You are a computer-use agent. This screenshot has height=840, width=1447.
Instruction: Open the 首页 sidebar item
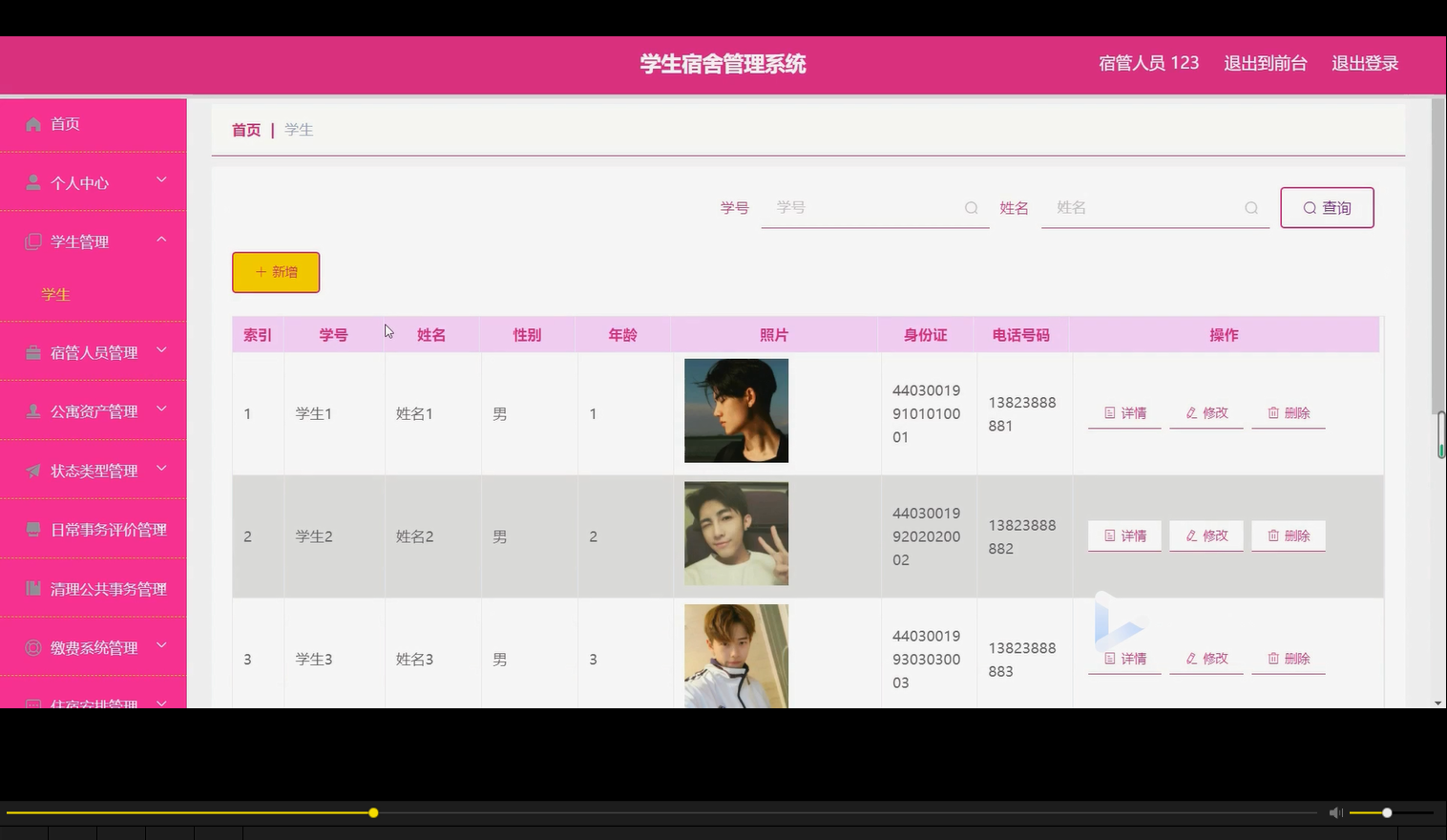[94, 124]
